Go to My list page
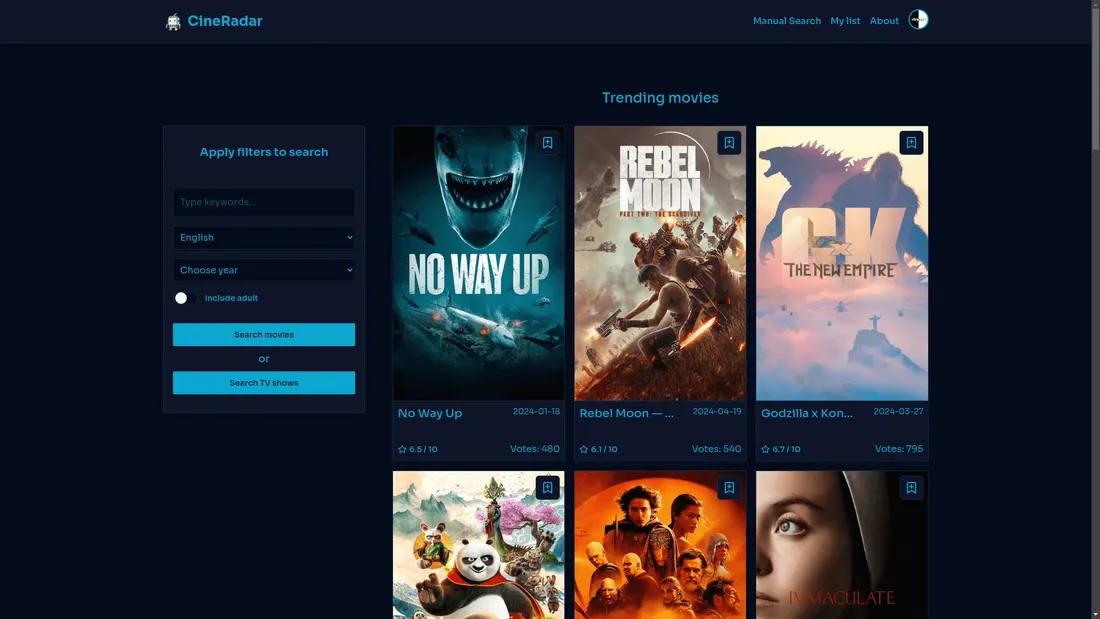Viewport: 1100px width, 619px height. (845, 21)
